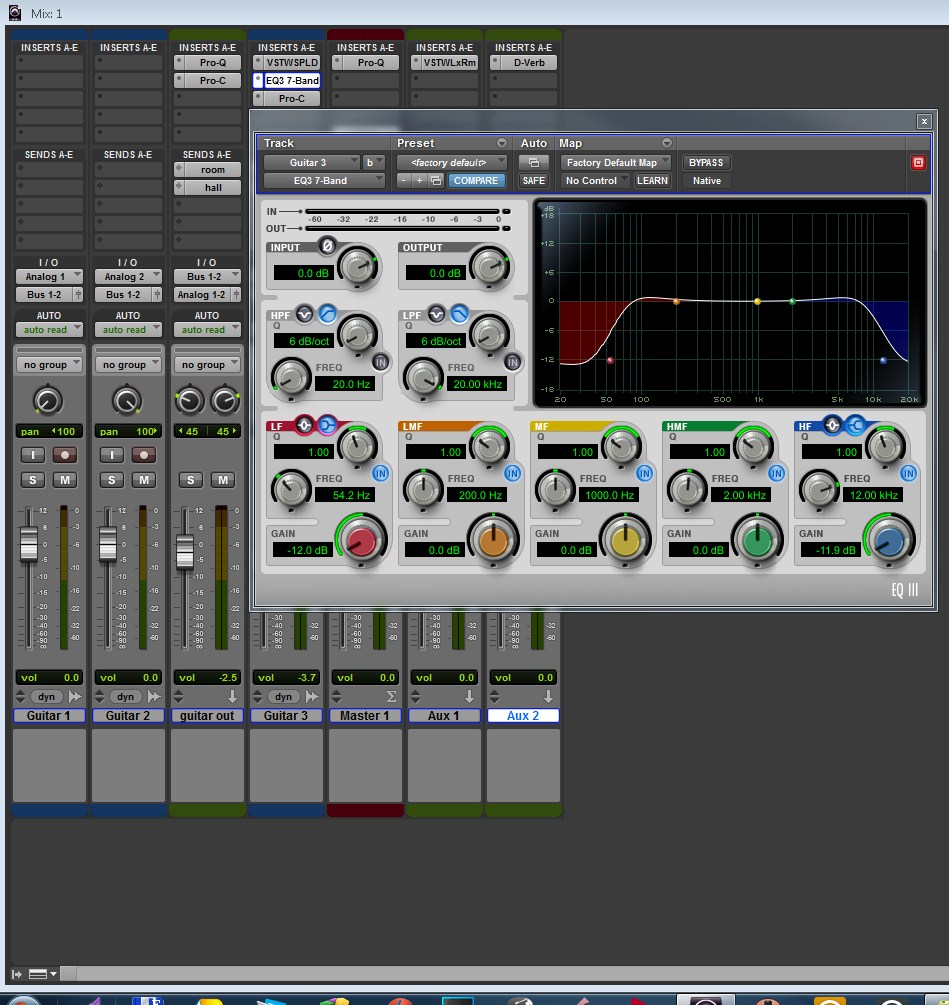949x1005 pixels.
Task: Open the Map menu arrow
Action: click(x=667, y=143)
